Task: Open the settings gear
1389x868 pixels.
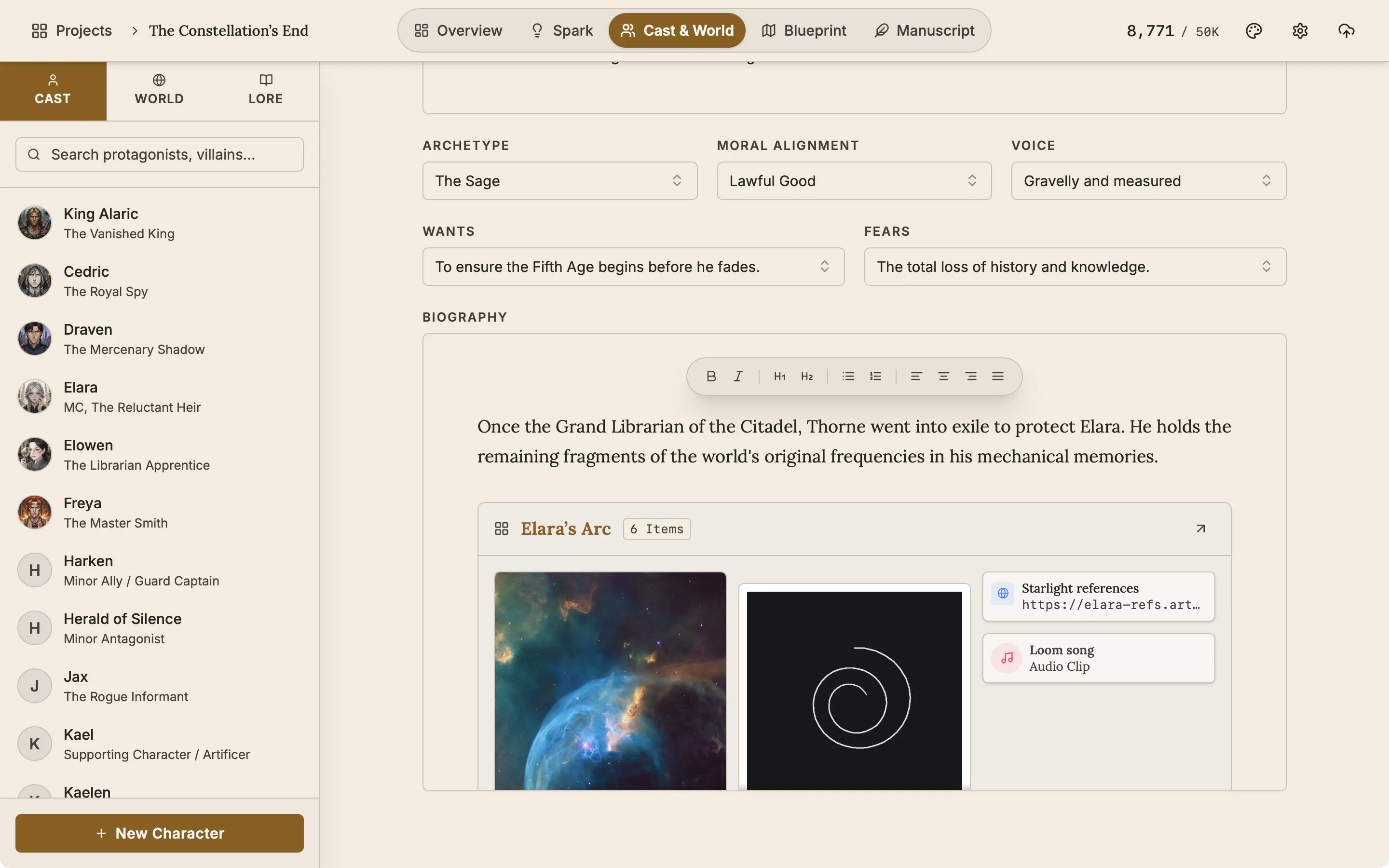Action: pyautogui.click(x=1300, y=30)
